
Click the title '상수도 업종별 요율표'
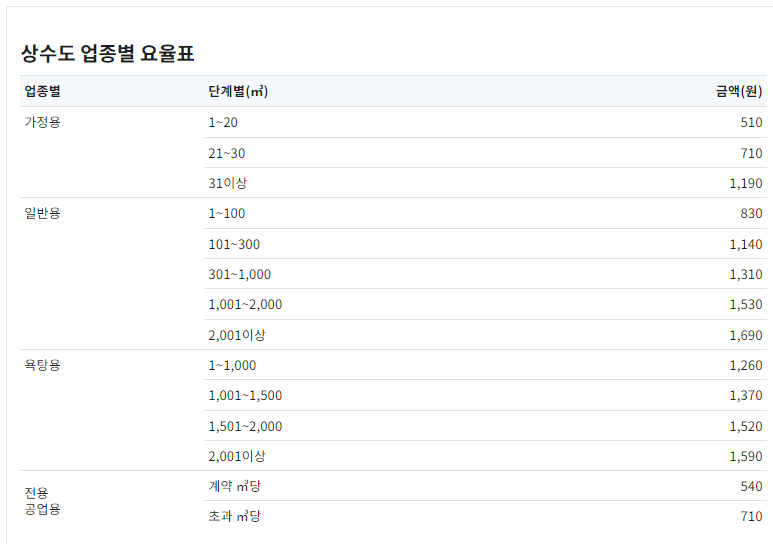click(x=107, y=53)
